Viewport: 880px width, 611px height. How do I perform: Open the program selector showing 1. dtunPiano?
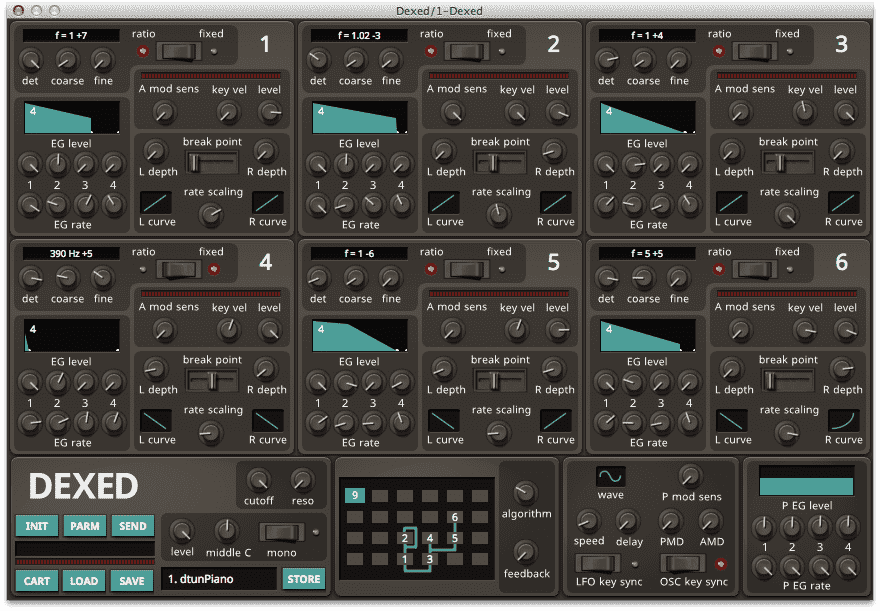pos(219,579)
